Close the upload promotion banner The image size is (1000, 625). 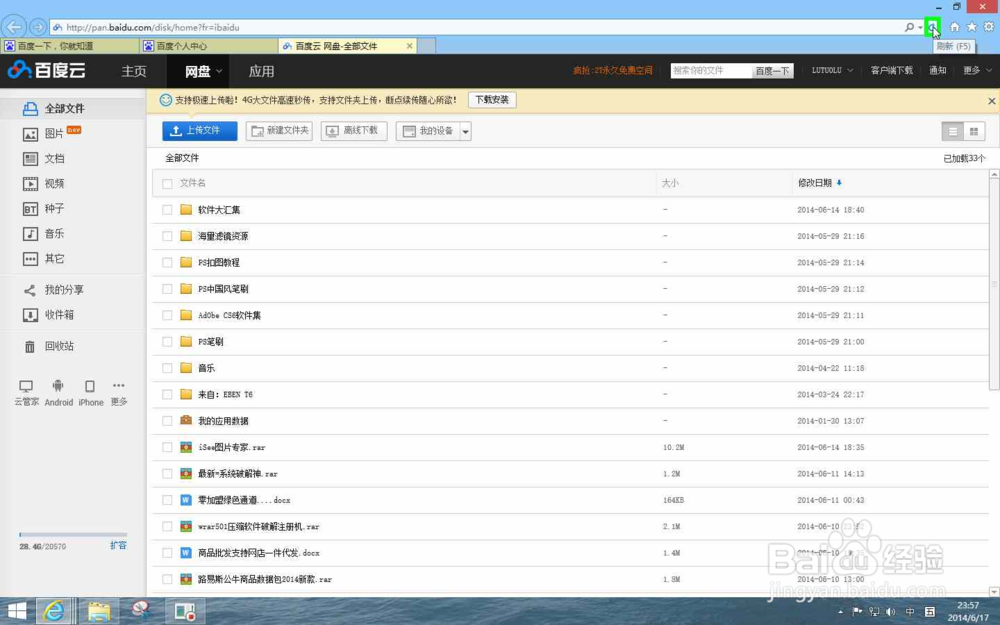click(991, 101)
